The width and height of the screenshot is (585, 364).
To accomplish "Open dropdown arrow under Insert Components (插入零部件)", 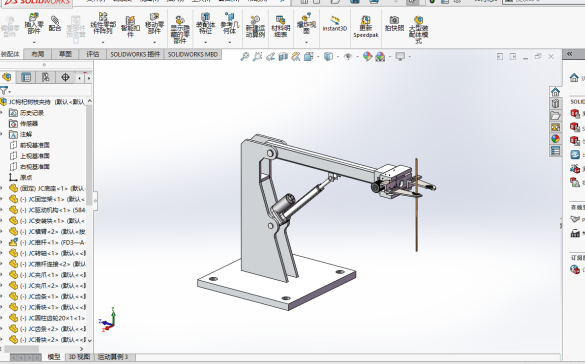I will [34, 42].
